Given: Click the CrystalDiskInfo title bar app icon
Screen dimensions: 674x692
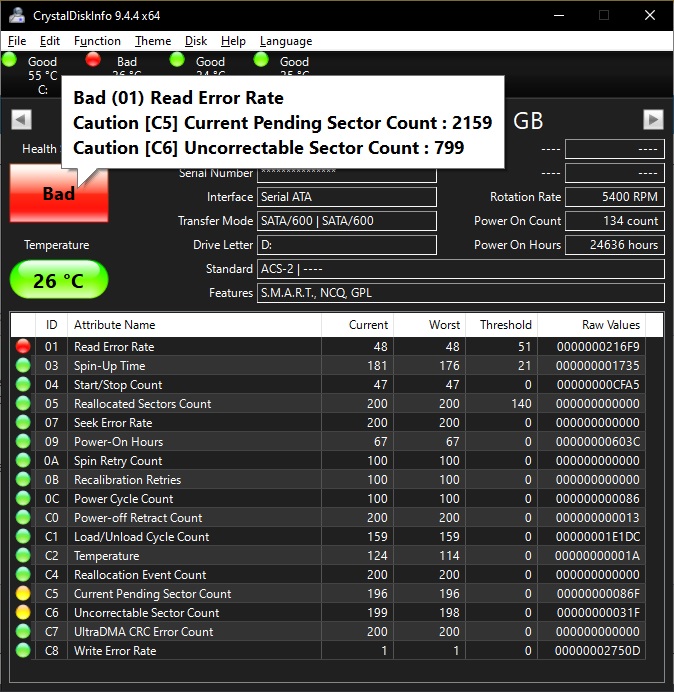Looking at the screenshot, I should click(17, 15).
